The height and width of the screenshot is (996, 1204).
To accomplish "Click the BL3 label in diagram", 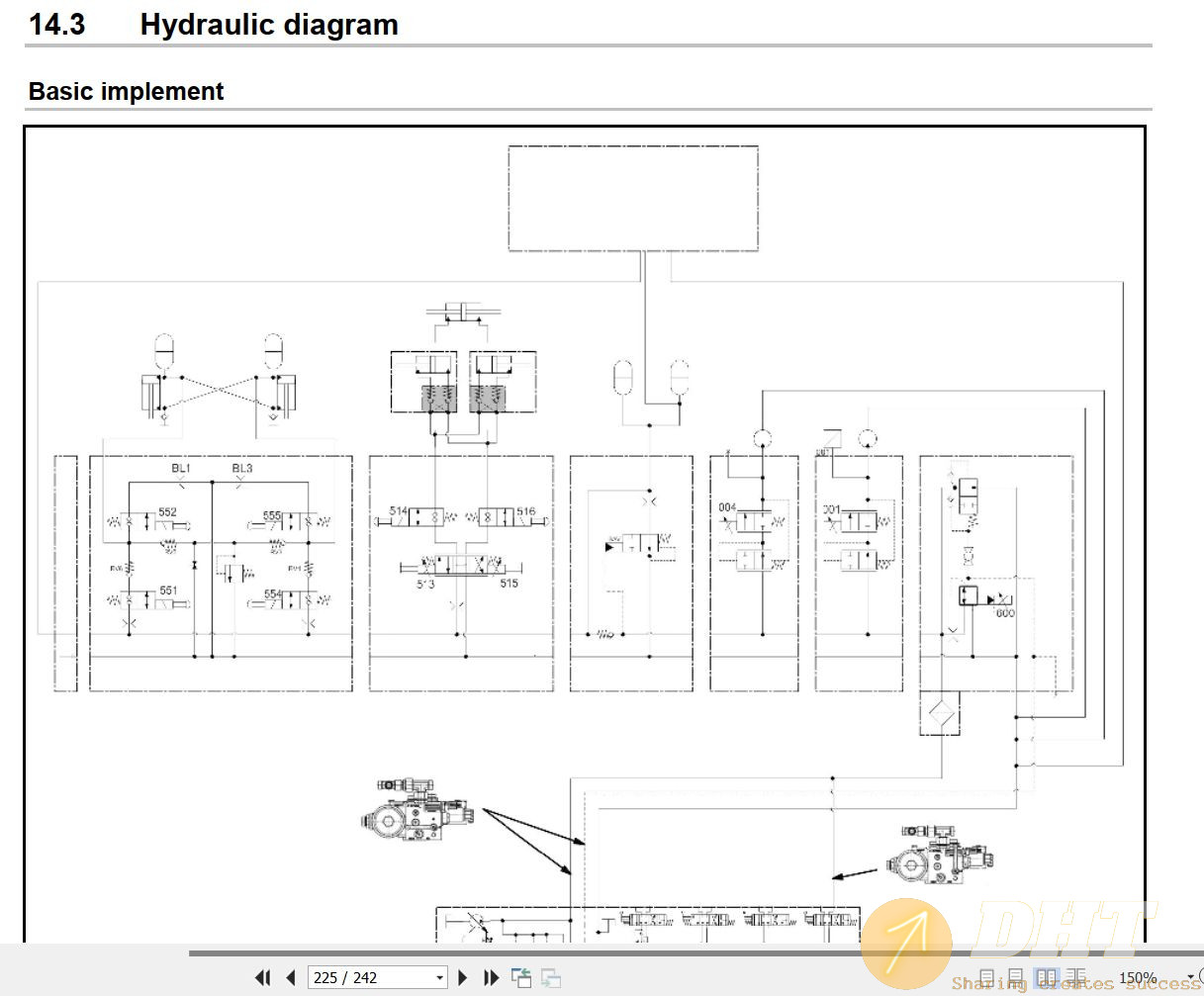I will (242, 469).
